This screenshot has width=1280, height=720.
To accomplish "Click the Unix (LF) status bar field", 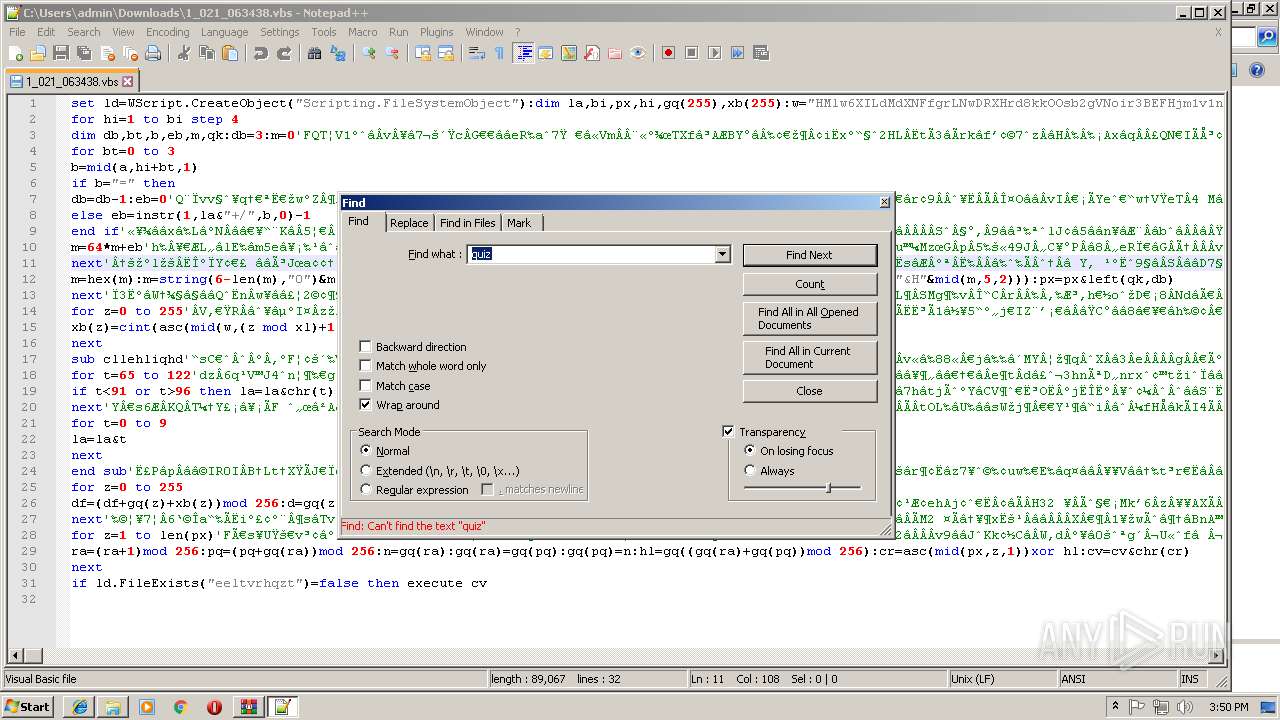I will pyautogui.click(x=1003, y=679).
